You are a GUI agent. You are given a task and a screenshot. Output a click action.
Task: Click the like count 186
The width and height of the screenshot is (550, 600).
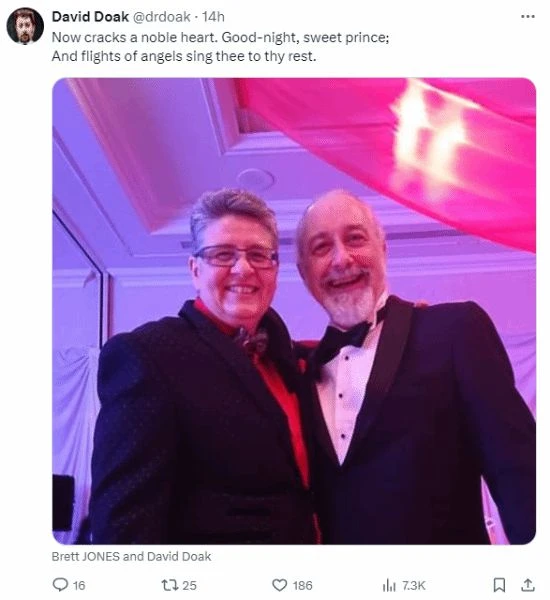(302, 585)
